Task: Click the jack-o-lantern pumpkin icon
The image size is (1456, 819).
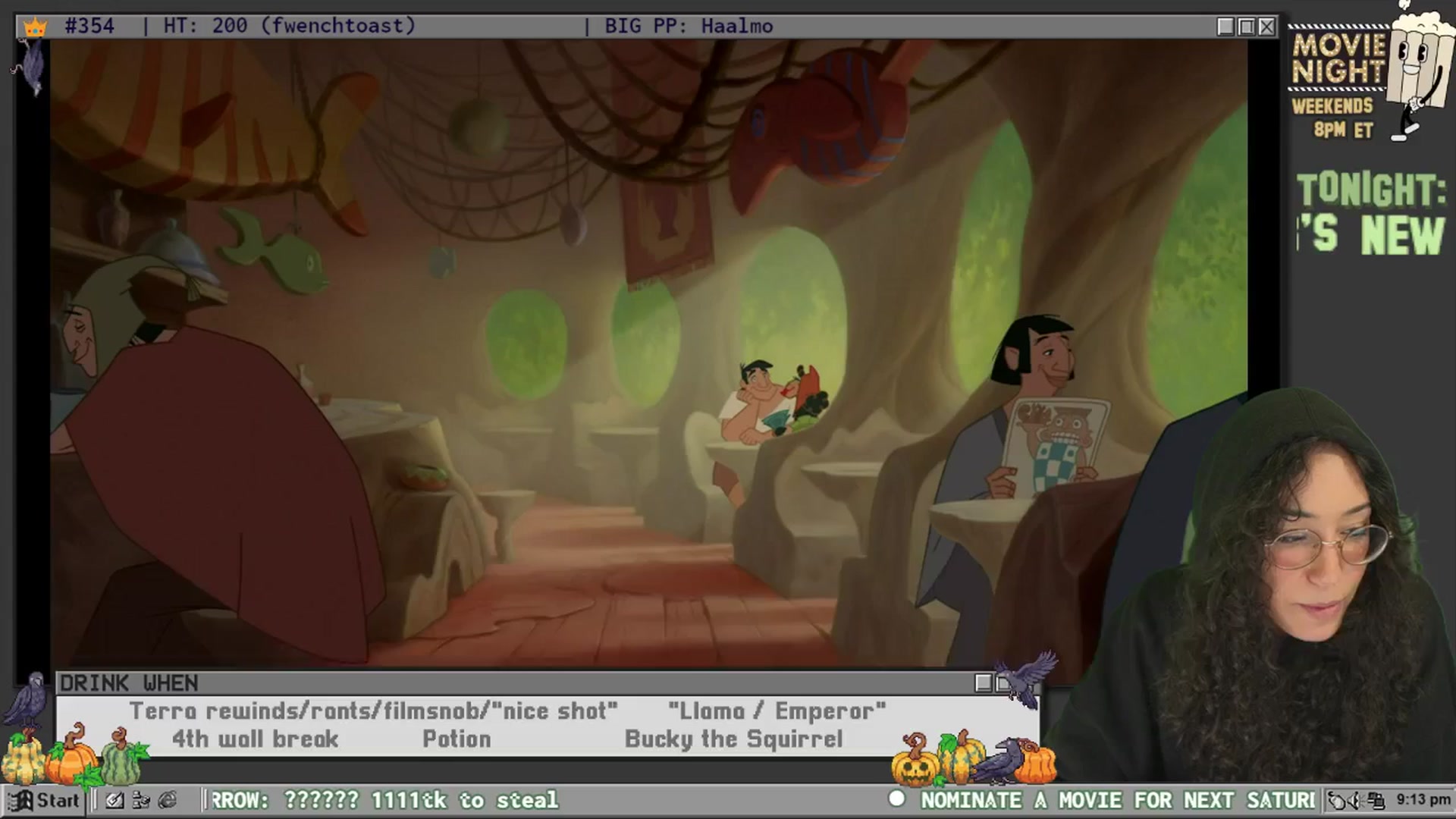Action: point(914,761)
